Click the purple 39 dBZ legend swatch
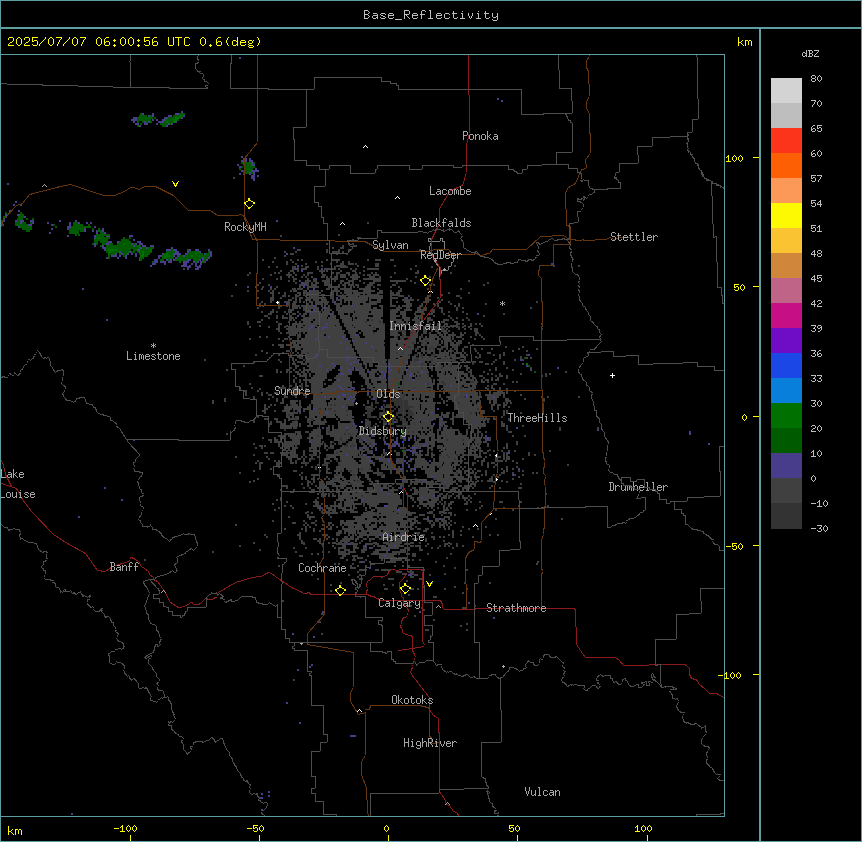This screenshot has width=862, height=842. (x=786, y=340)
